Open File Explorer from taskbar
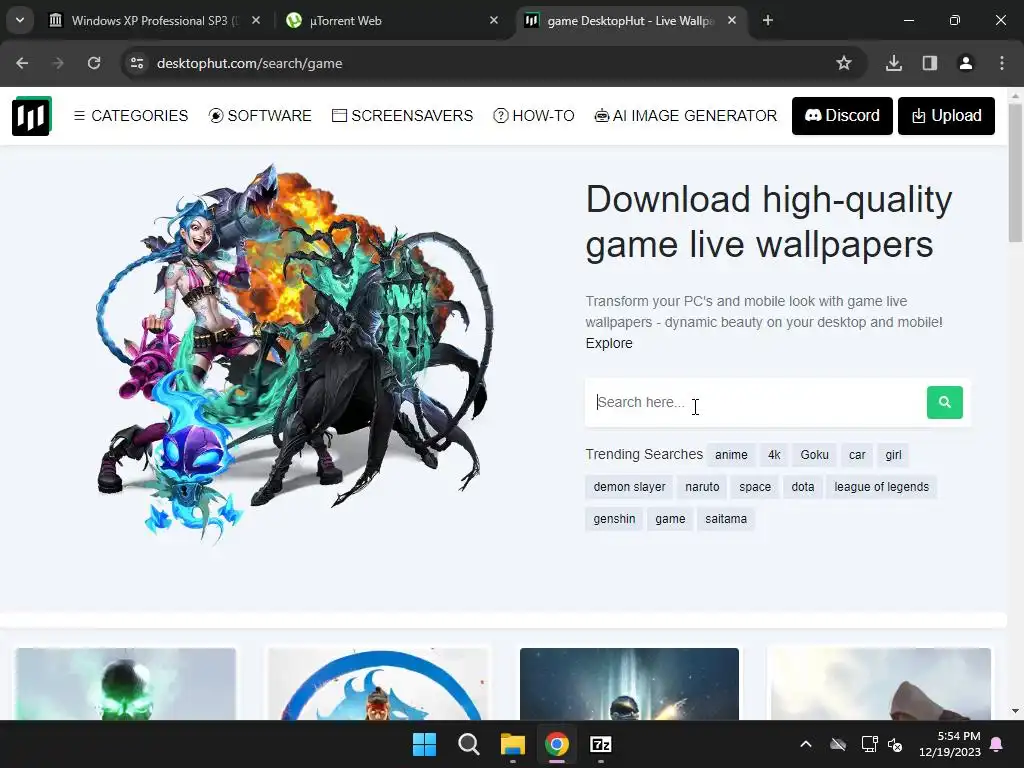This screenshot has width=1024, height=768. [x=513, y=744]
